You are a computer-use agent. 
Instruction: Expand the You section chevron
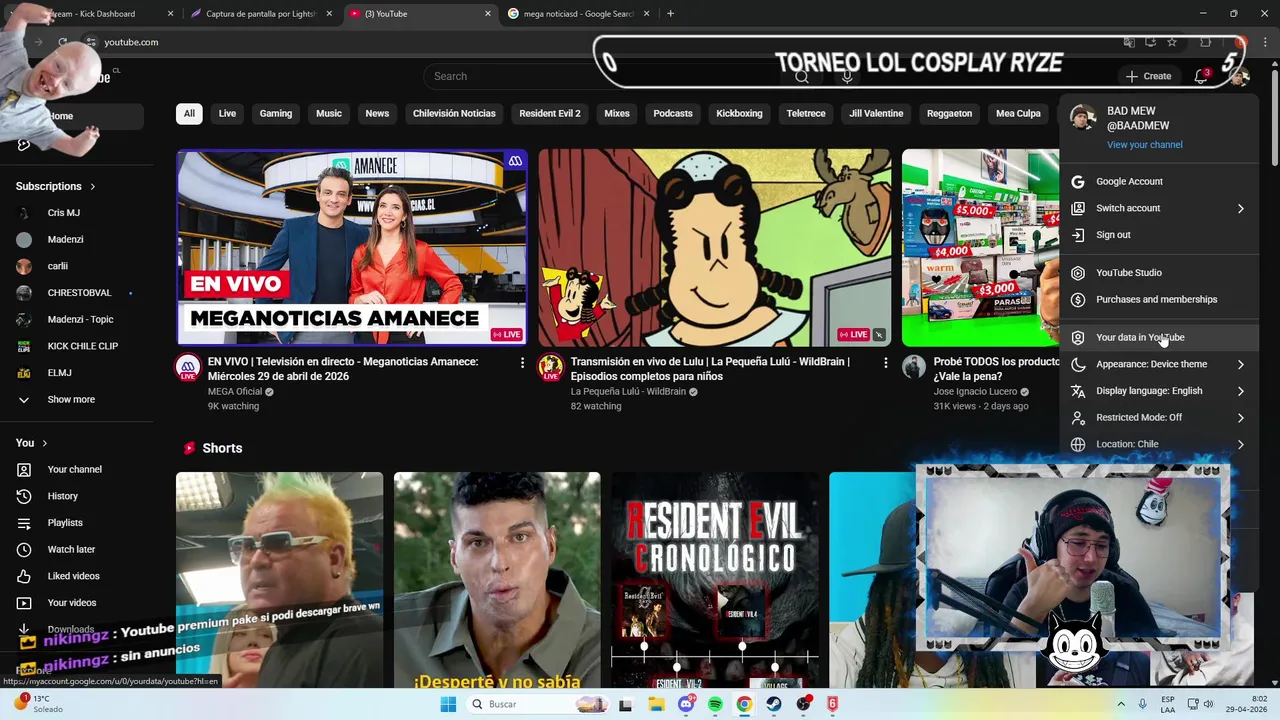click(45, 443)
